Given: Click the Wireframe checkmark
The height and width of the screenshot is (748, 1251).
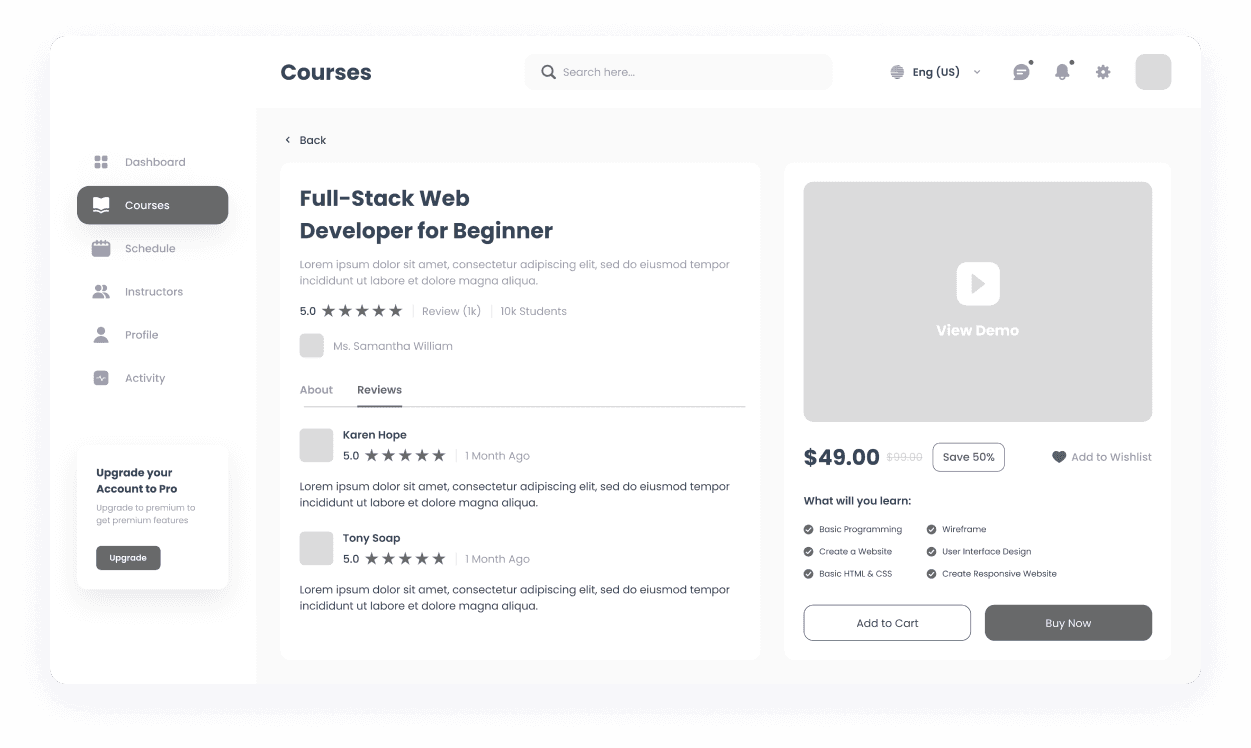Looking at the screenshot, I should (x=930, y=529).
